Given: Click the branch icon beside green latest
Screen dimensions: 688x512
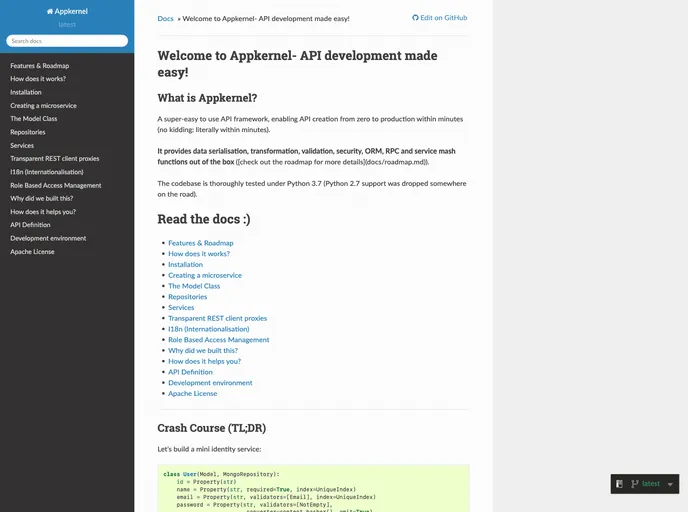Looking at the screenshot, I should coord(635,484).
